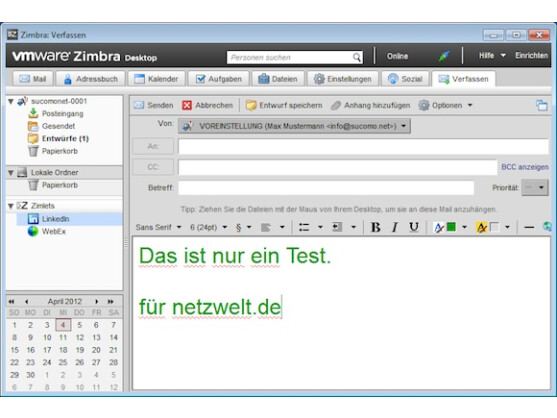
Task: Open the Hilfe dropdown menu
Action: point(492,55)
